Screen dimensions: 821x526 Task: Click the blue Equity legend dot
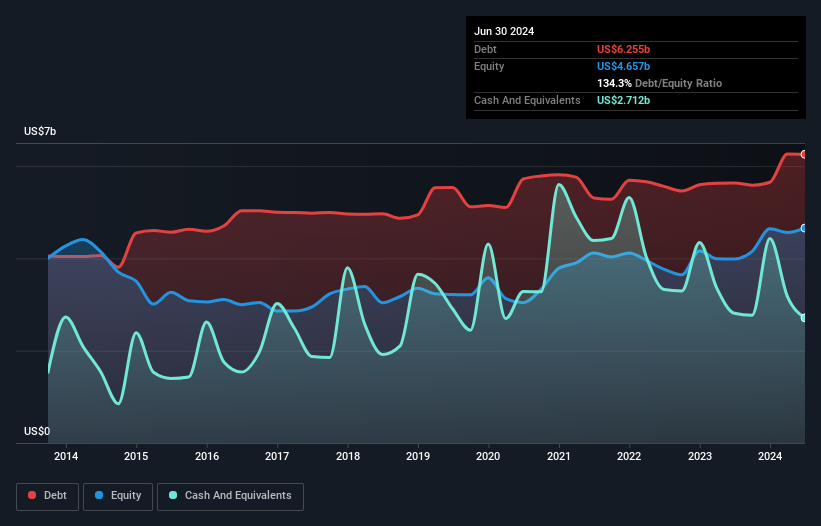99,495
